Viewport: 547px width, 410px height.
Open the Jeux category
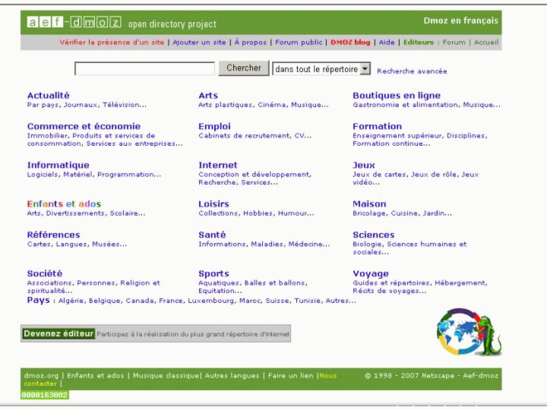click(364, 165)
